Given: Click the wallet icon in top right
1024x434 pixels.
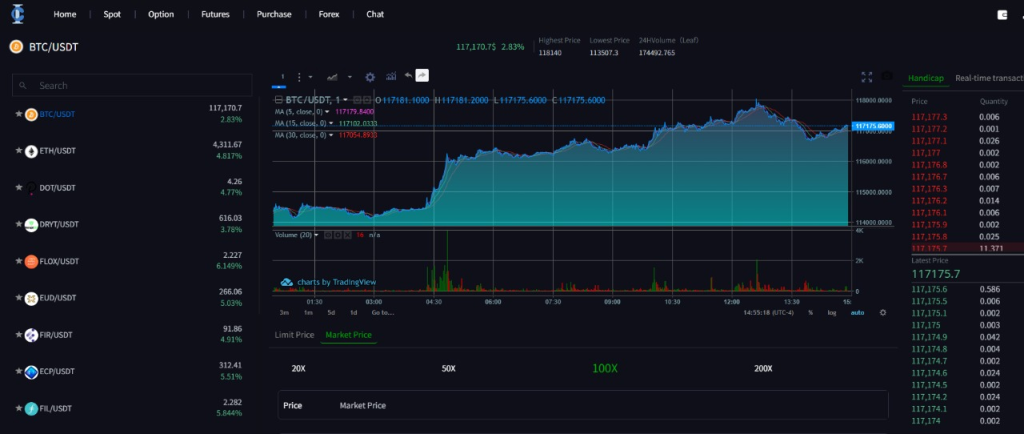Looking at the screenshot, I should coord(1003,15).
